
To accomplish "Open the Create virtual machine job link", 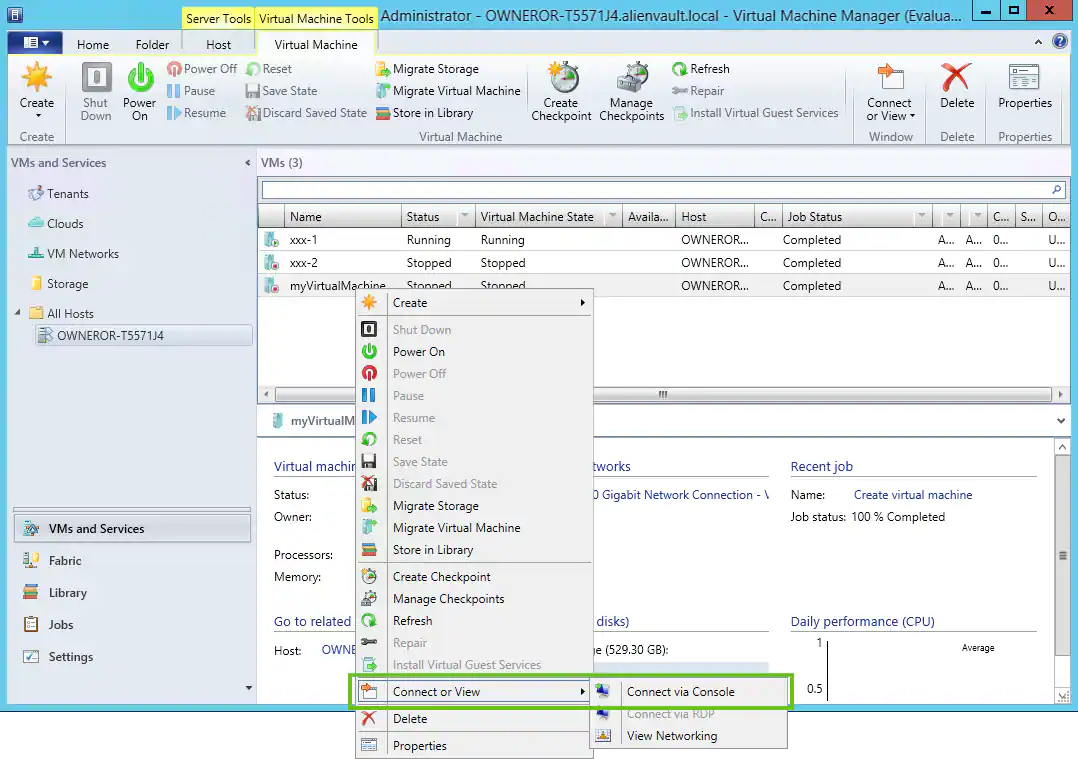I will click(x=912, y=495).
